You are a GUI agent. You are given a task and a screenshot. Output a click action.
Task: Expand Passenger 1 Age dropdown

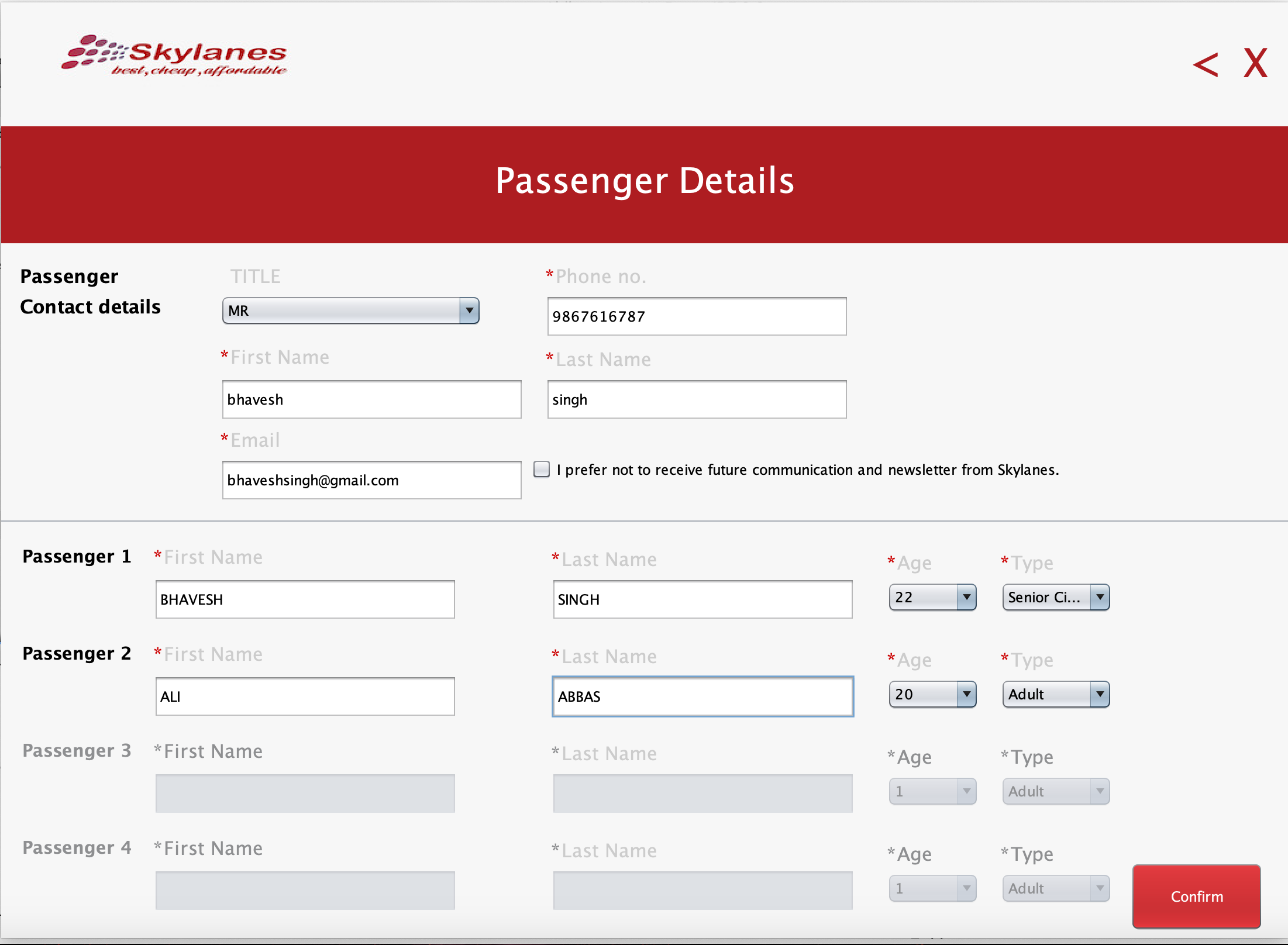coord(932,597)
